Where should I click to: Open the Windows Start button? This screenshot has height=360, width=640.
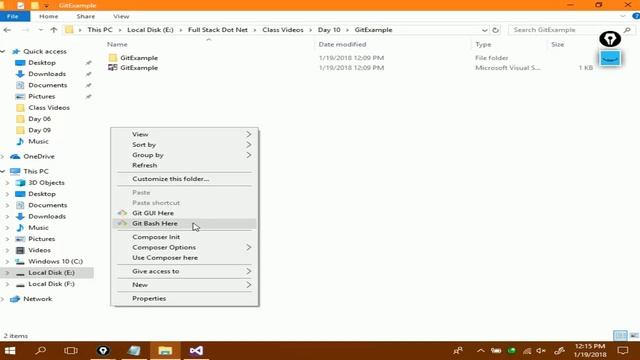10,351
